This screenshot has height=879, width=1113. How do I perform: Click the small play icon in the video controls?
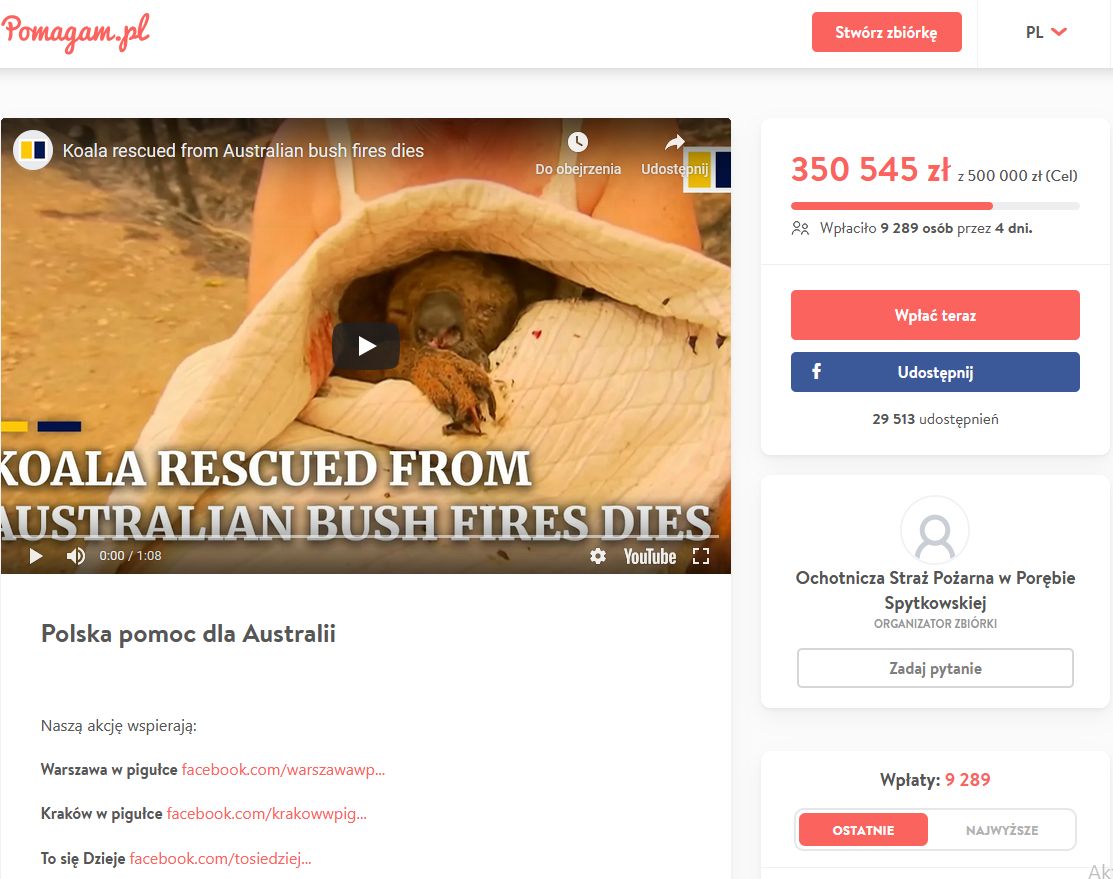tap(35, 555)
